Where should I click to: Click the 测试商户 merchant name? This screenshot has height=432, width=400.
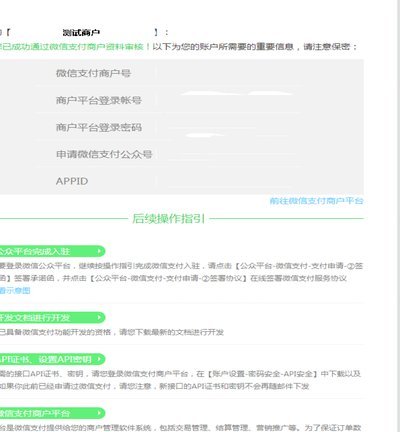(x=81, y=33)
